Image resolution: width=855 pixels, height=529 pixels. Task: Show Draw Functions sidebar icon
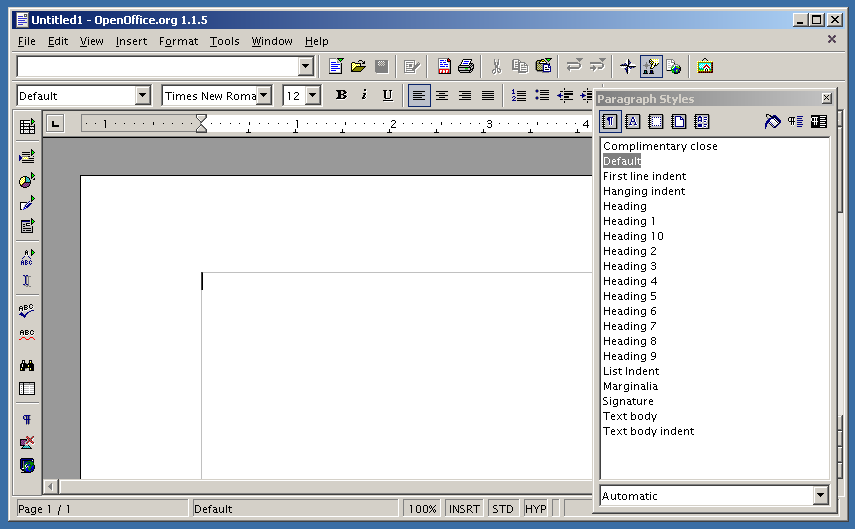pyautogui.click(x=27, y=203)
